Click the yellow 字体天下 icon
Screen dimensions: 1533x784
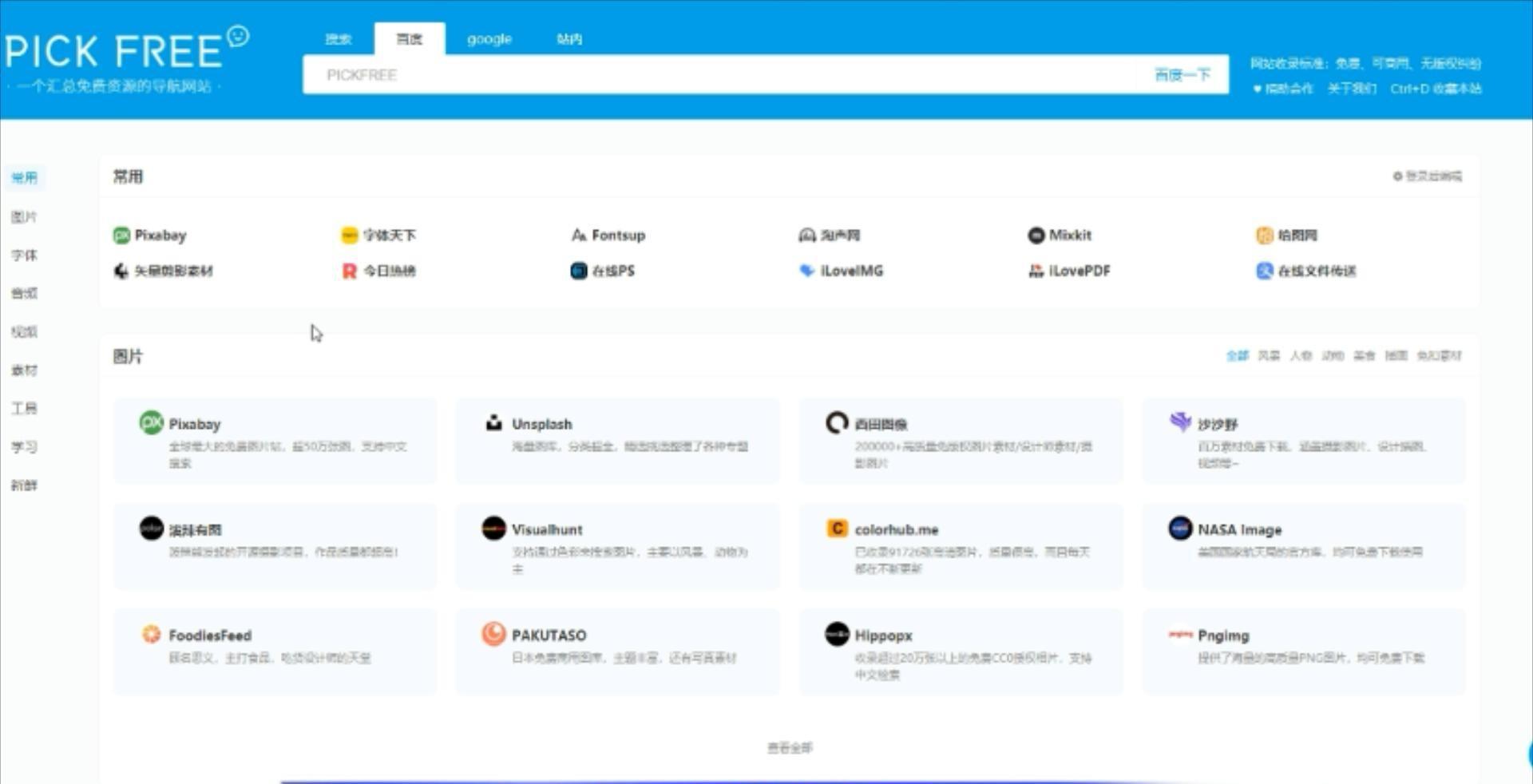[x=349, y=236]
